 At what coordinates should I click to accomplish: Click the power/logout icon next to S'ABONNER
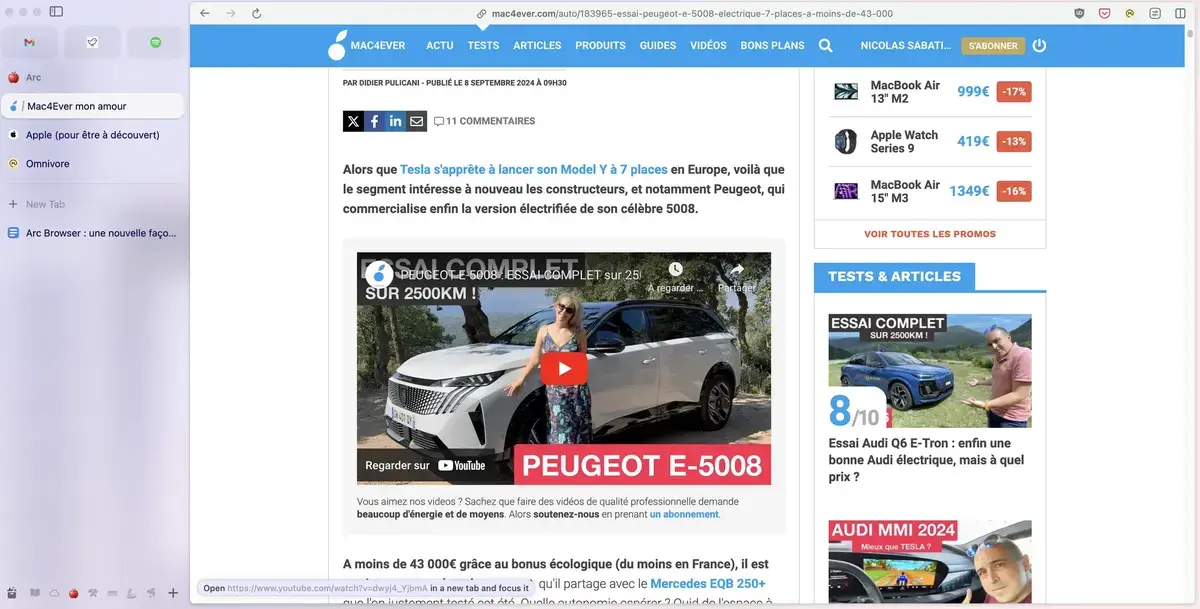[x=1037, y=45]
